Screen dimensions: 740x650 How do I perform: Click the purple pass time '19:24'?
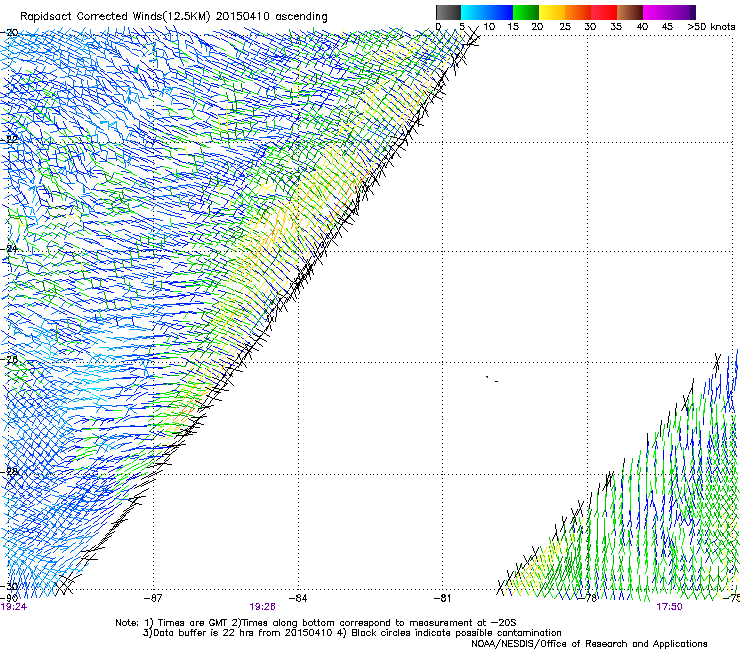coord(14,607)
